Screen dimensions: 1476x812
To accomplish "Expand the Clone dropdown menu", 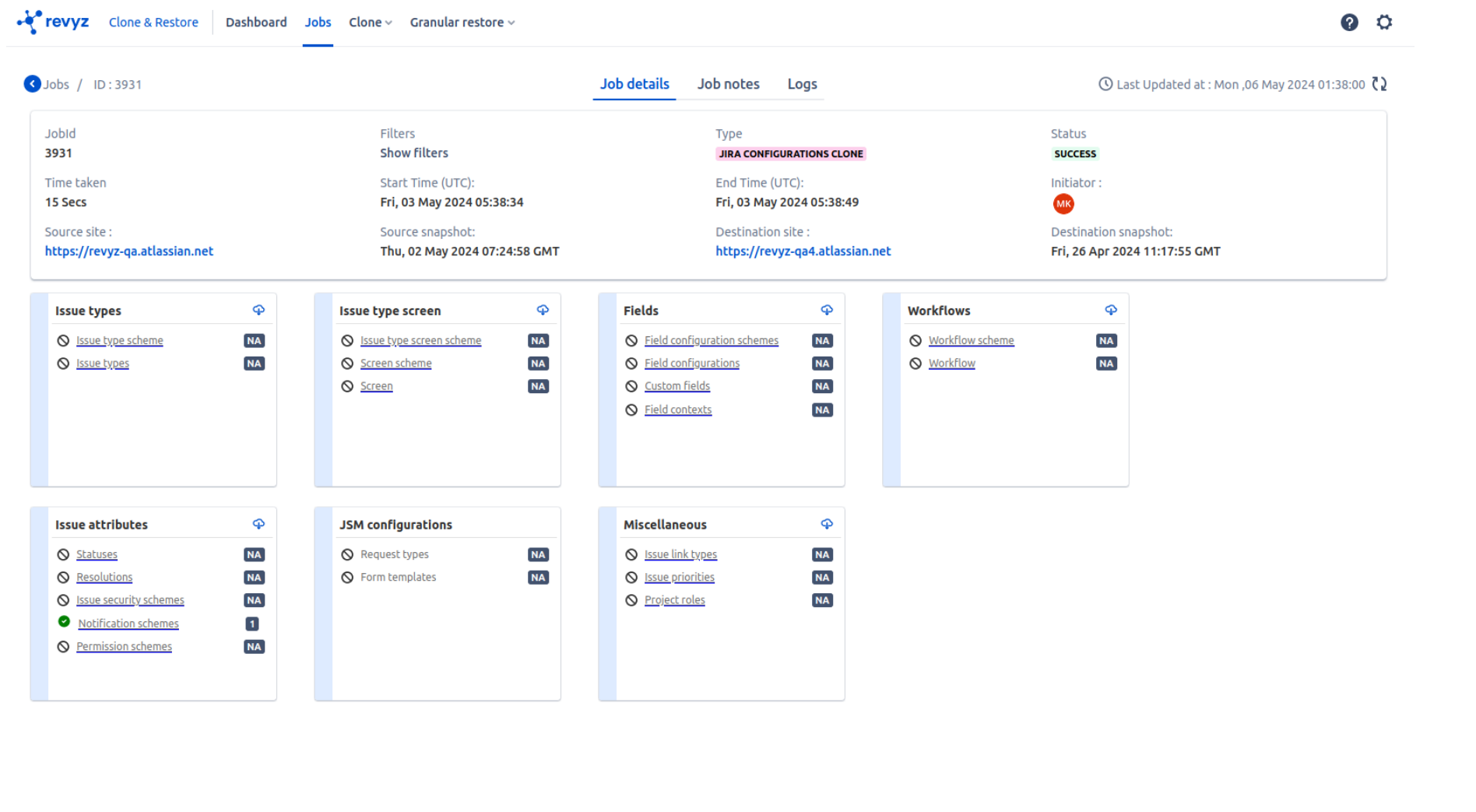I will (370, 23).
